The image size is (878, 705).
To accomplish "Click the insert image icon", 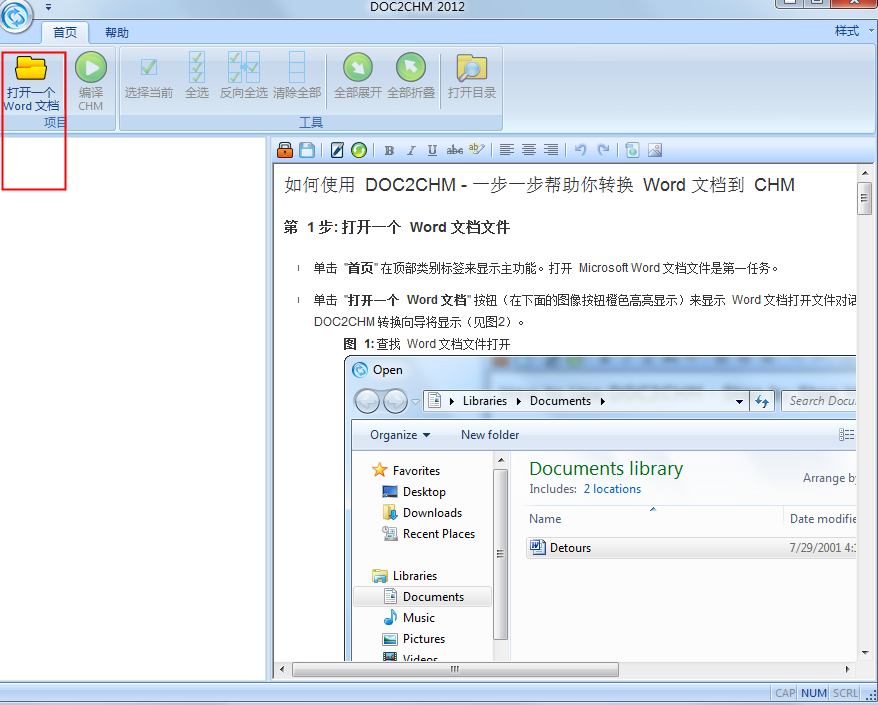I will [x=655, y=150].
